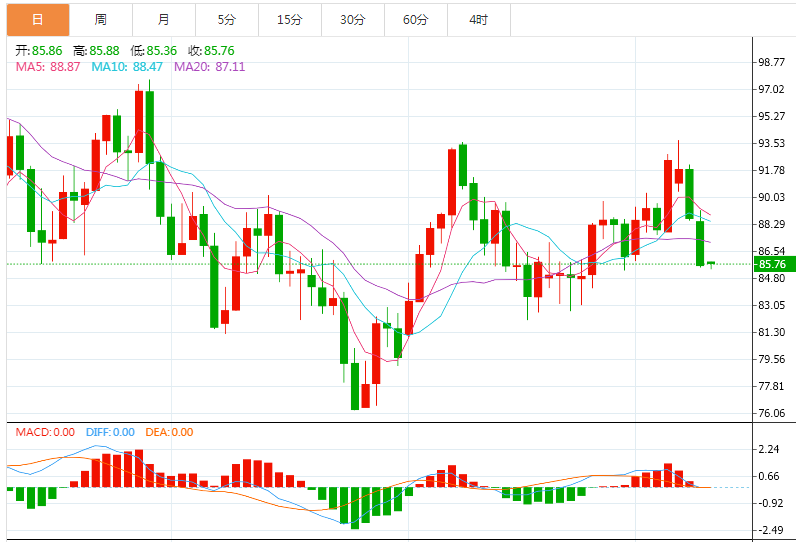Image resolution: width=796 pixels, height=542 pixels.
Task: Switch to the 月 monthly tab
Action: (x=164, y=20)
